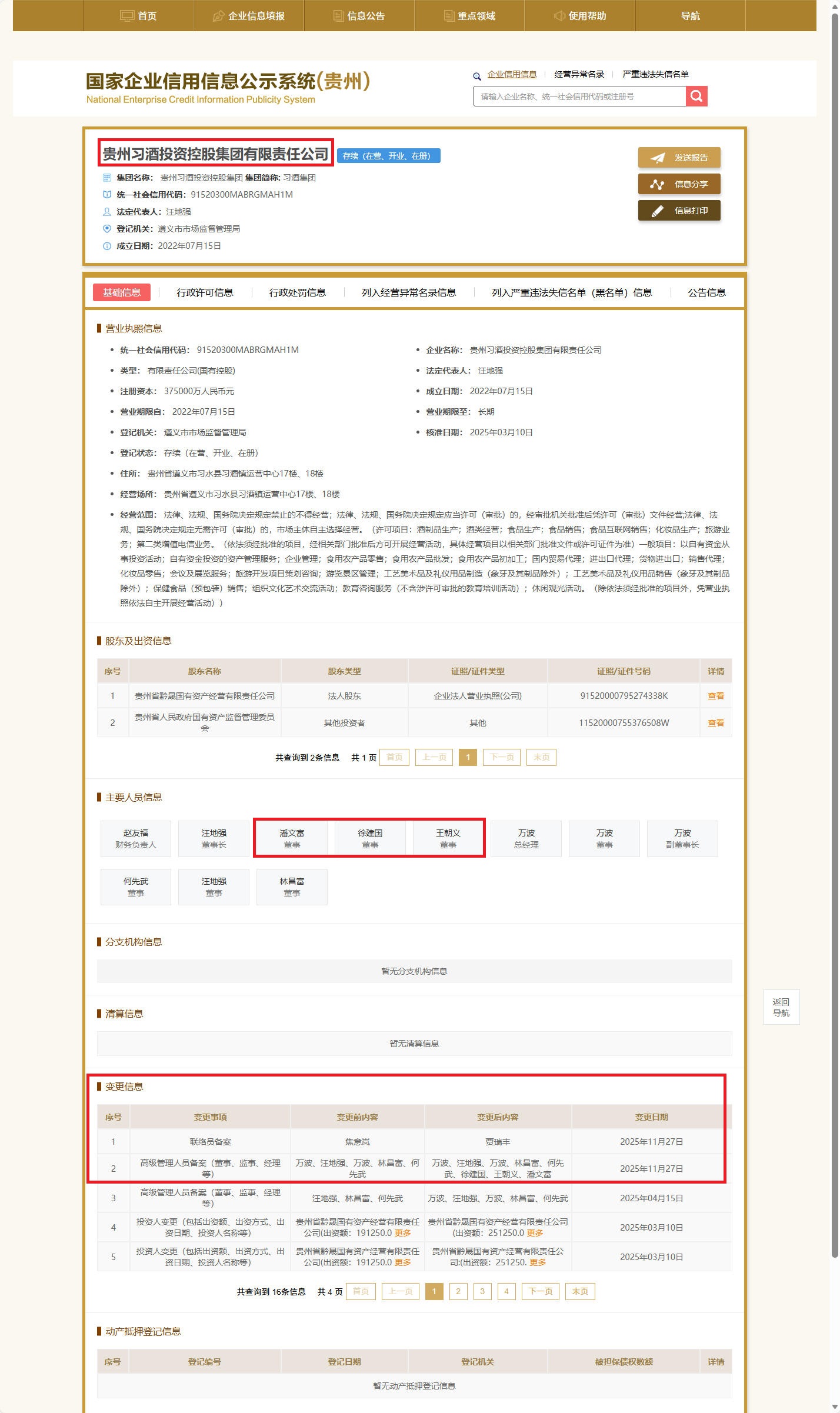Expand 更多 in row 5 变更后内容
The width and height of the screenshot is (840, 1413).
coord(538,1262)
